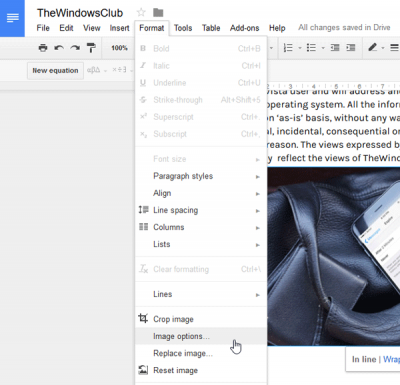Click the bulleted list icon
This screenshot has width=400, height=385.
pyautogui.click(x=311, y=48)
